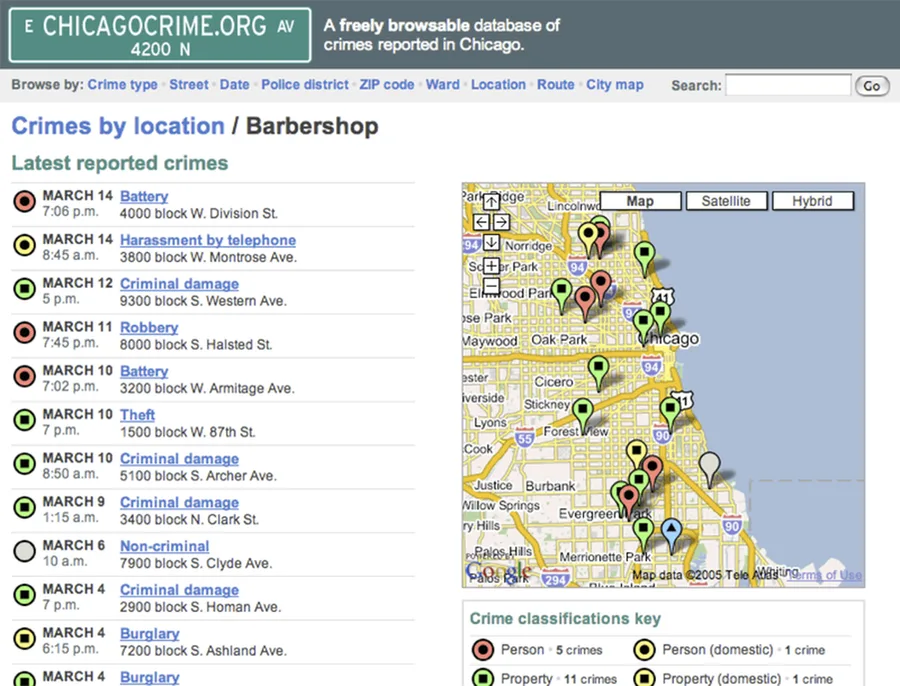Select the red Person icon in classifications key
Viewport: 900px width, 686px height.
pos(483,650)
